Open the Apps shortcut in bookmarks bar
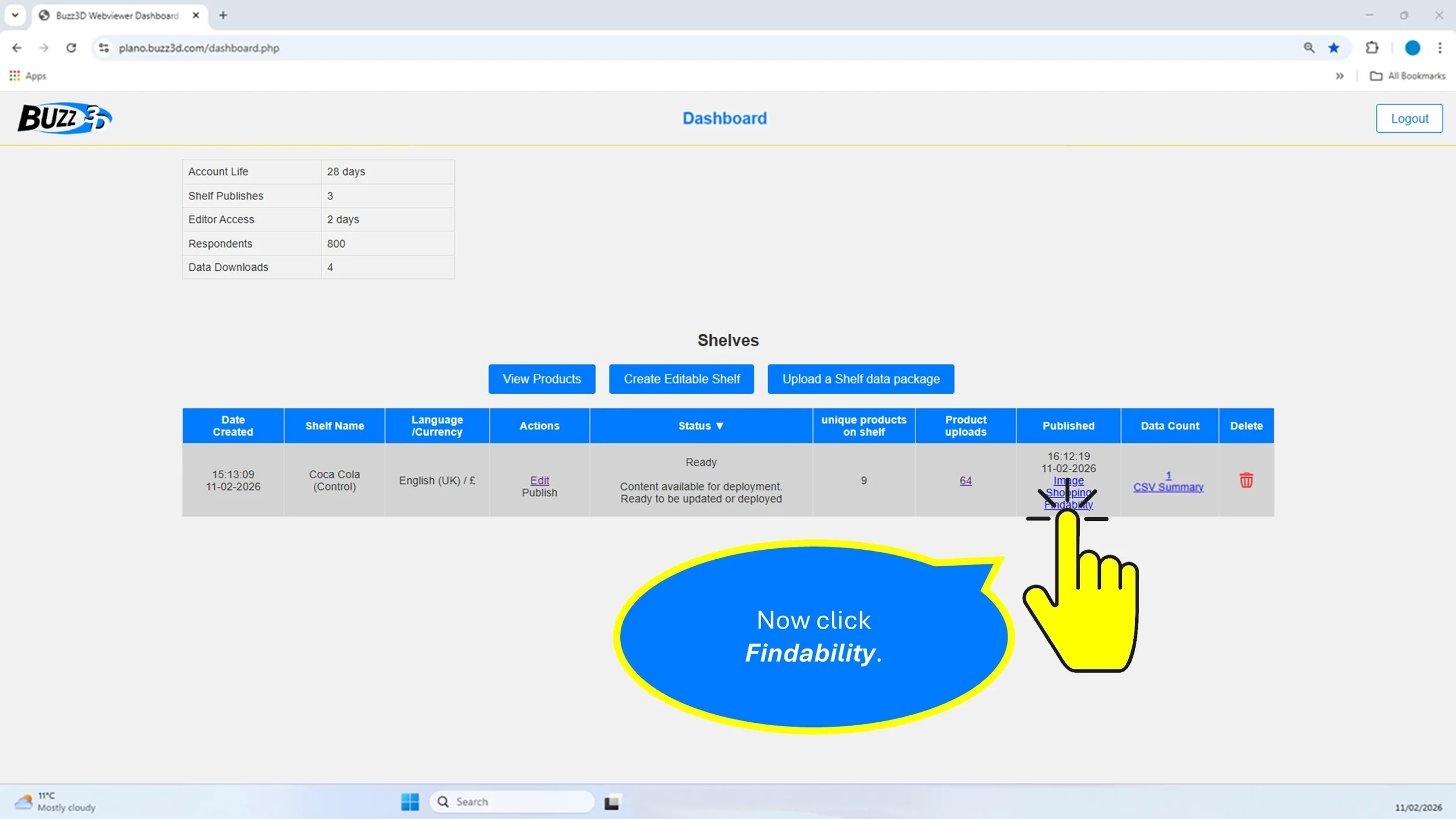Image resolution: width=1456 pixels, height=819 pixels. coord(27,76)
